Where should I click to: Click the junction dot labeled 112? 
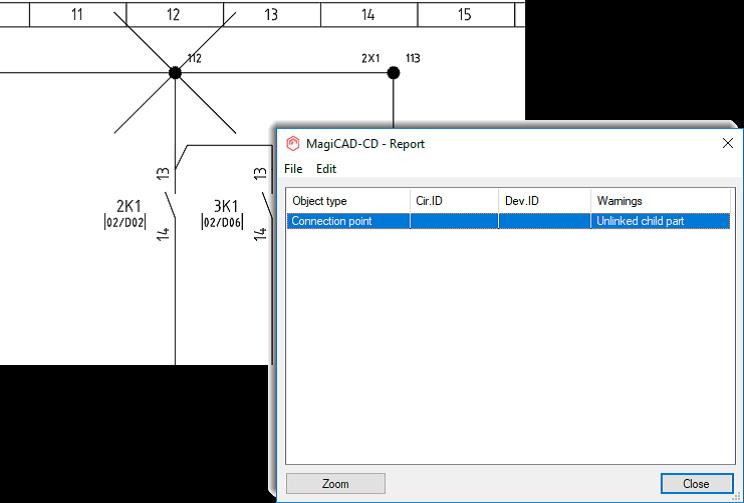click(x=175, y=73)
